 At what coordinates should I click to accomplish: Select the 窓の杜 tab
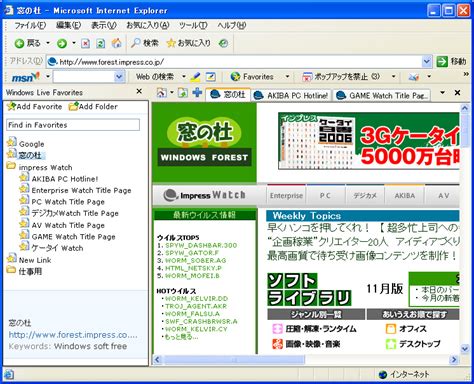click(x=228, y=95)
